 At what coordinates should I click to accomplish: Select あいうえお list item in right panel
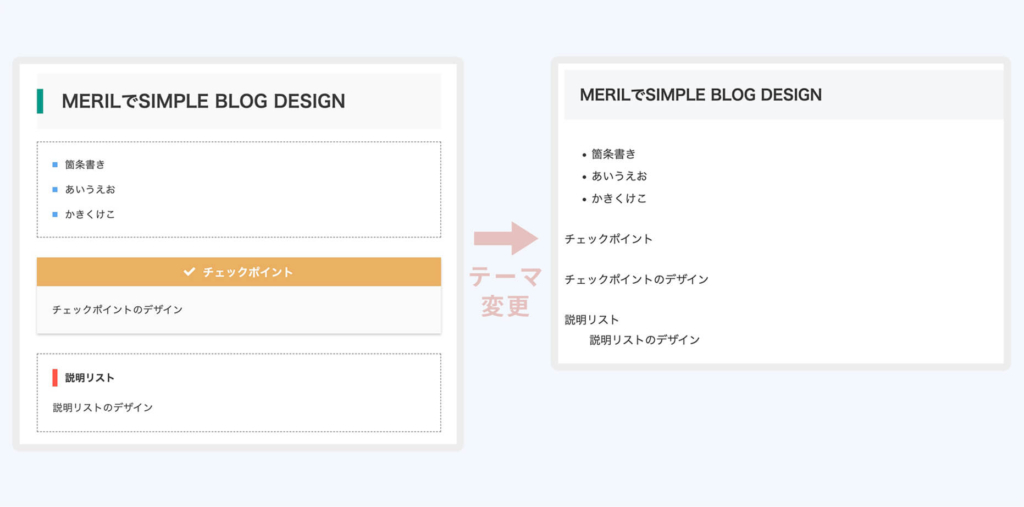(x=619, y=176)
